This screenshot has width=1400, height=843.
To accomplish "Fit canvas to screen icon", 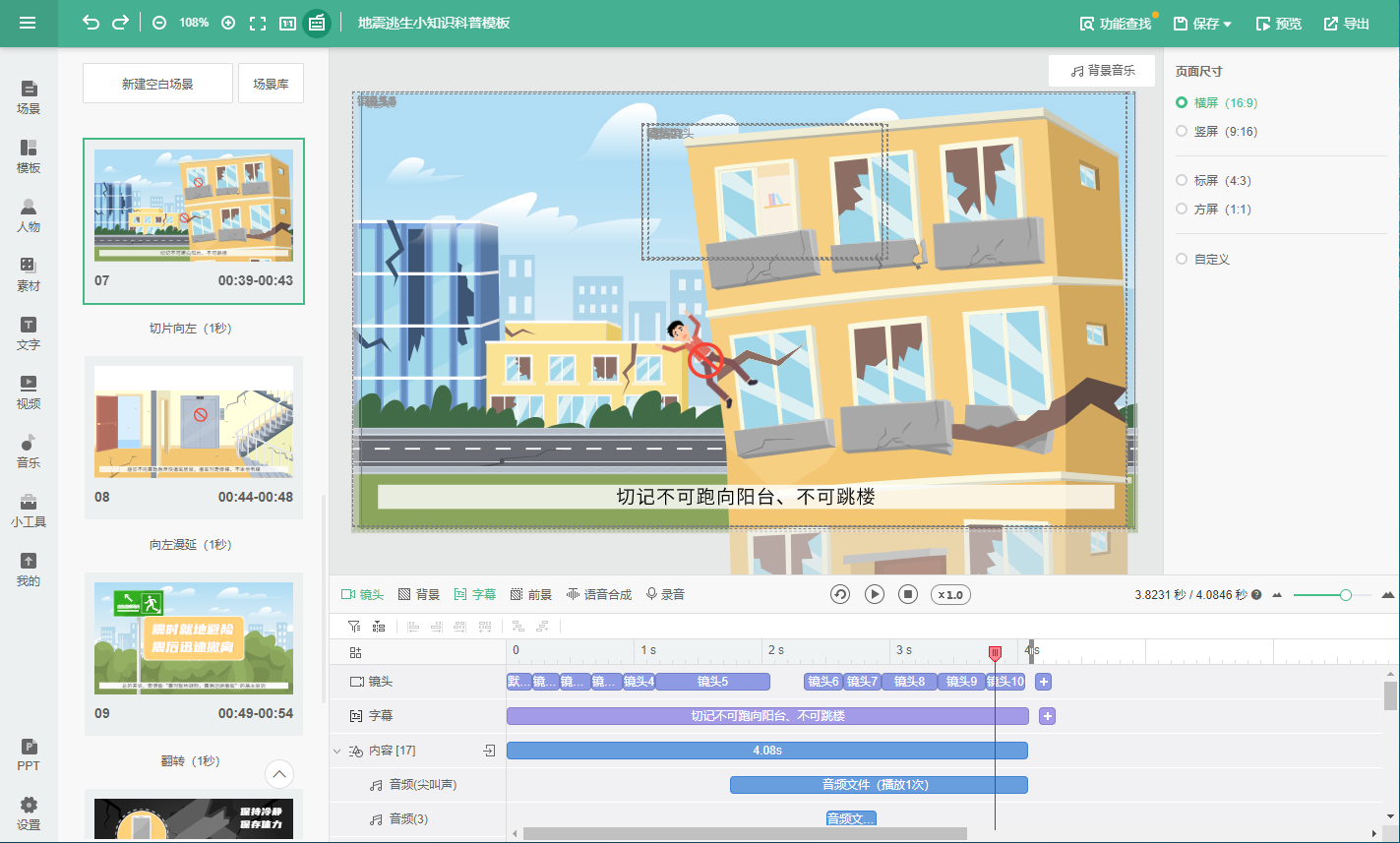I will [x=258, y=23].
